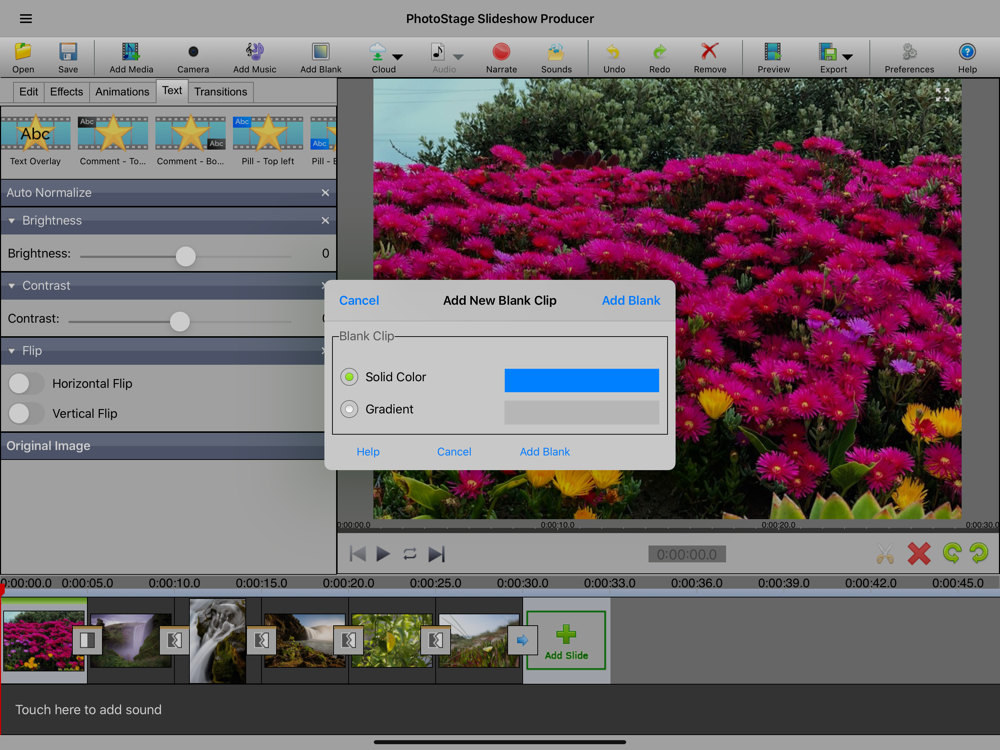This screenshot has height=750, width=1000.
Task: Rotate clip clockwise green arrow
Action: 979,553
